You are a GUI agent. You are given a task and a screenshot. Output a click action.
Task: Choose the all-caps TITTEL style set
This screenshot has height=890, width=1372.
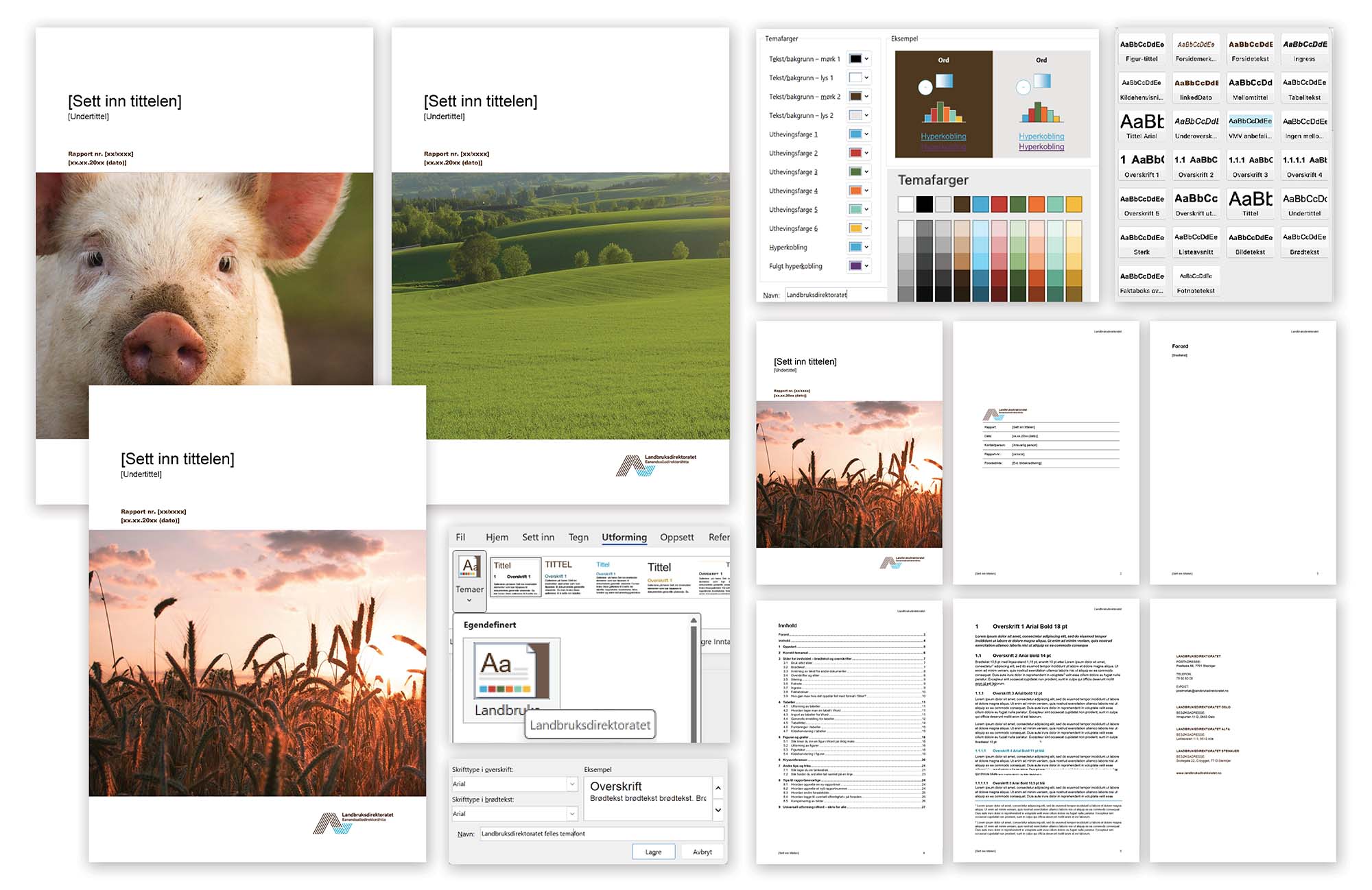(565, 577)
